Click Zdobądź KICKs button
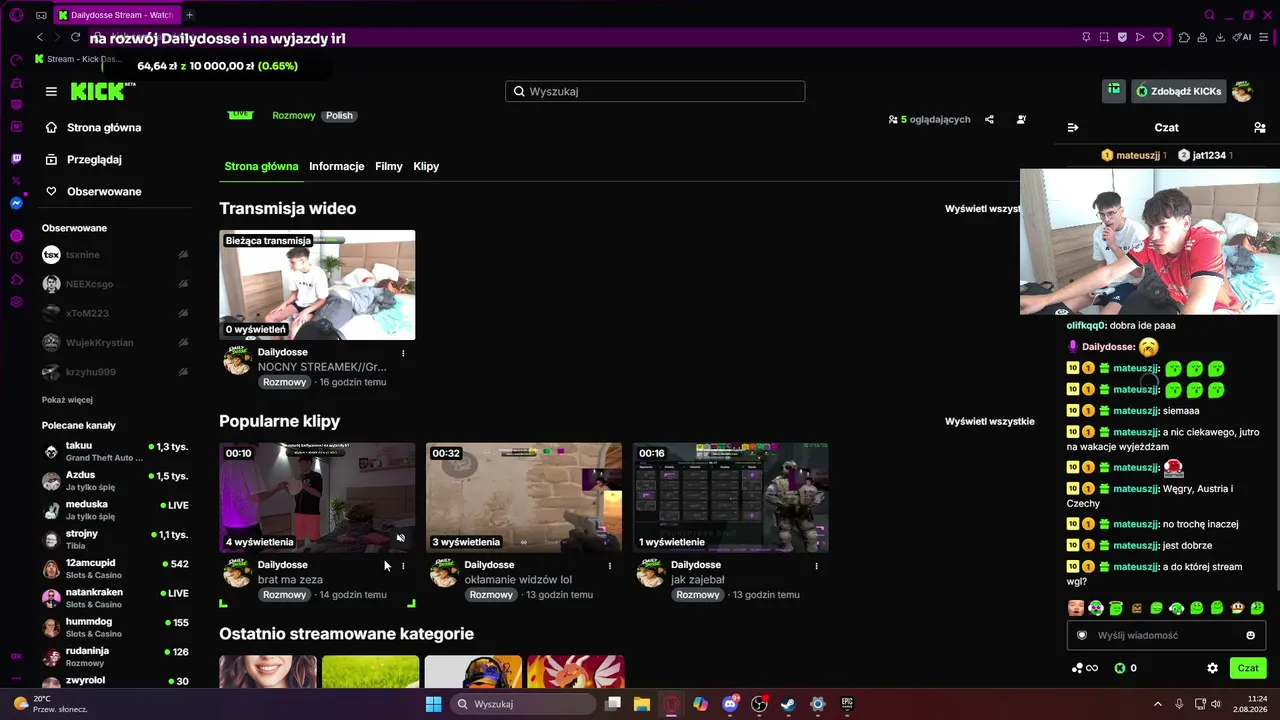 pos(1178,91)
